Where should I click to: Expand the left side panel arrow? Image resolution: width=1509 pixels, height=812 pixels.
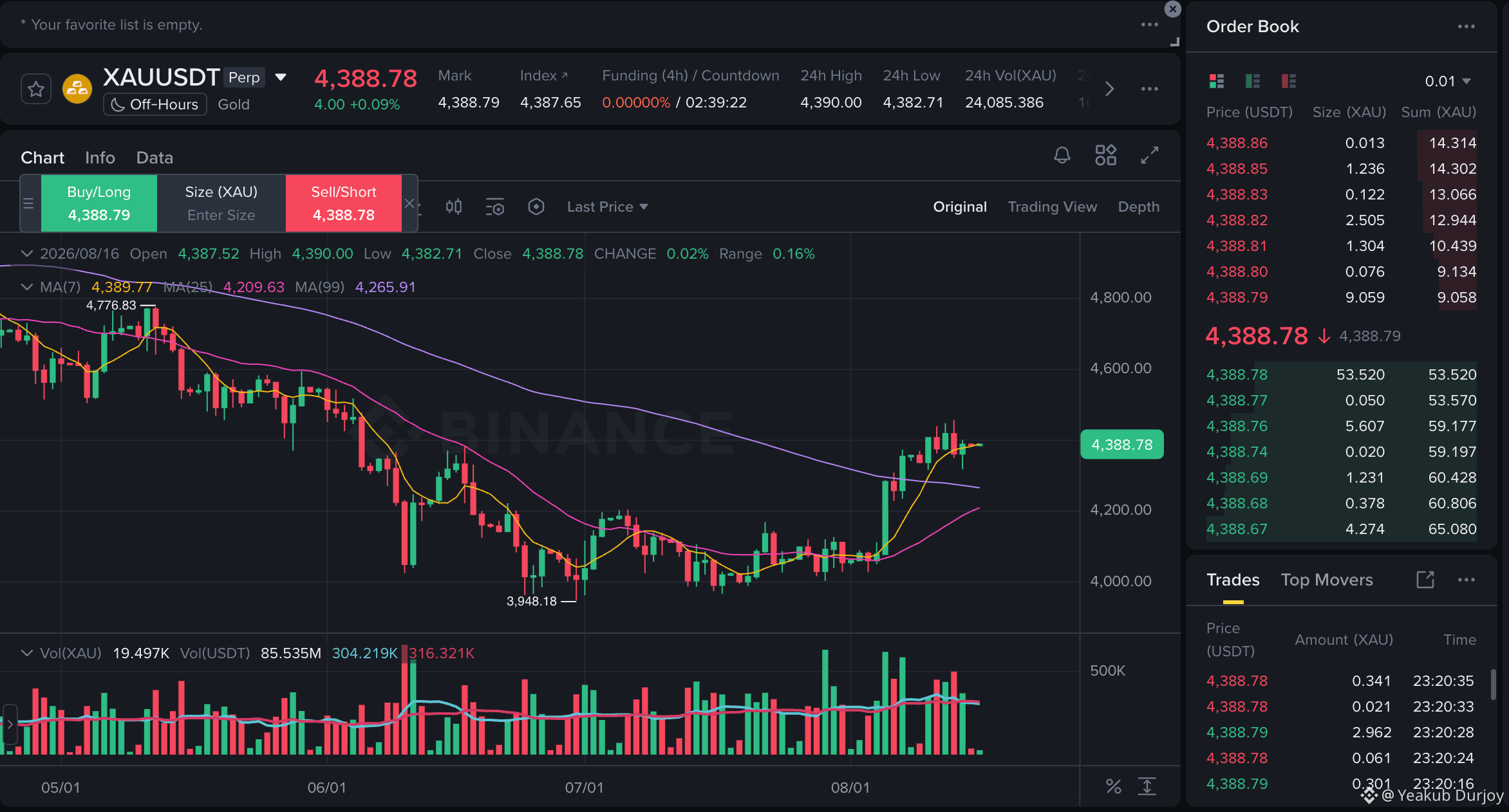(9, 724)
